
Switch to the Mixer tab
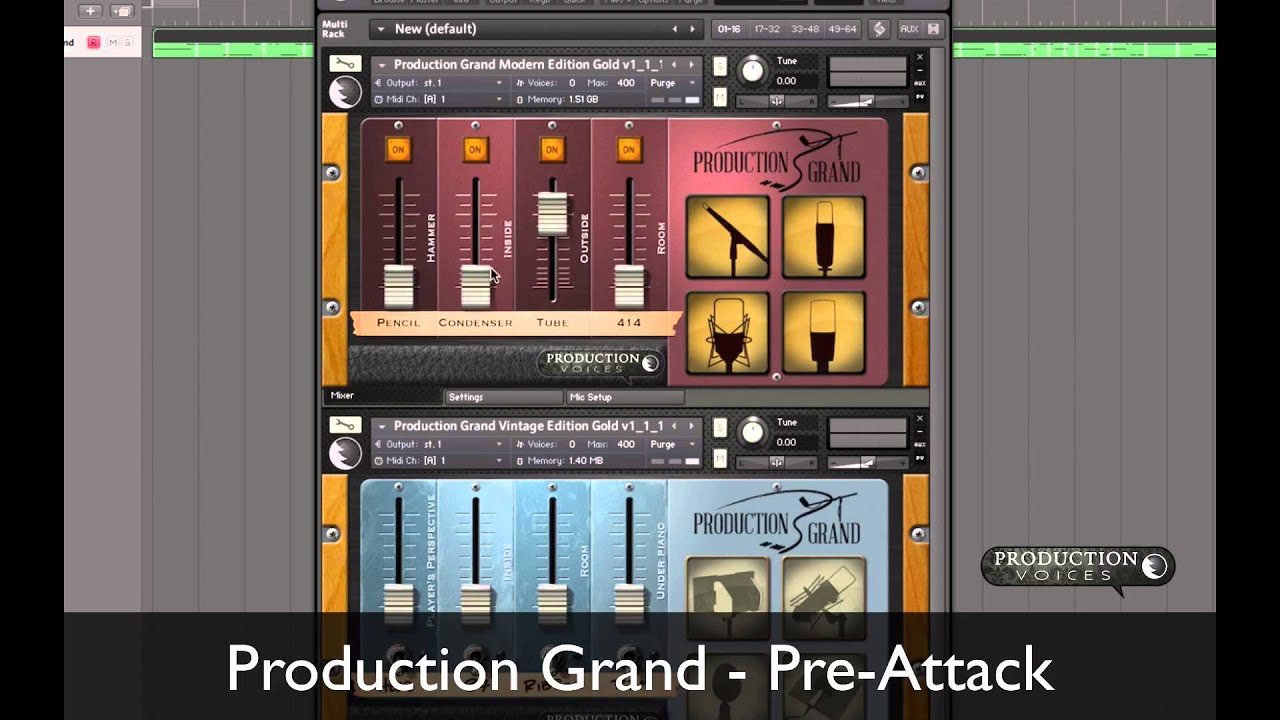click(x=385, y=396)
